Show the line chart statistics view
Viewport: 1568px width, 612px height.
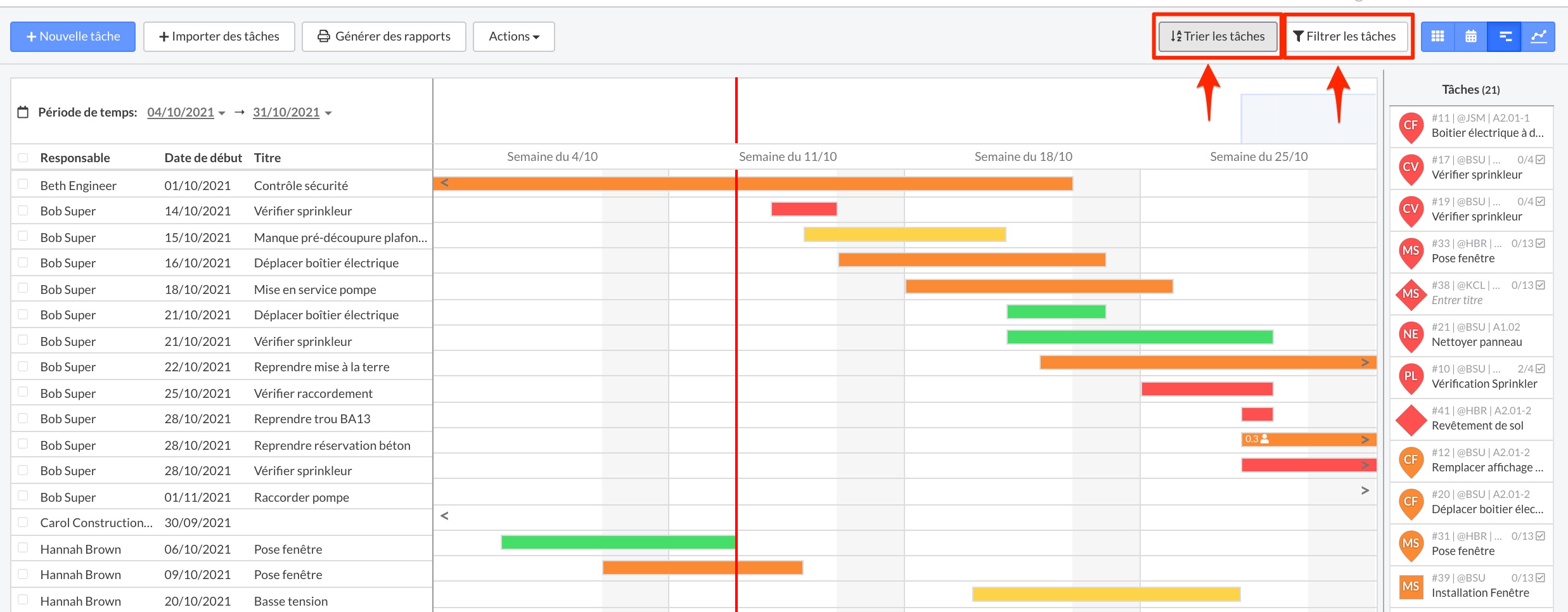[x=1538, y=37]
